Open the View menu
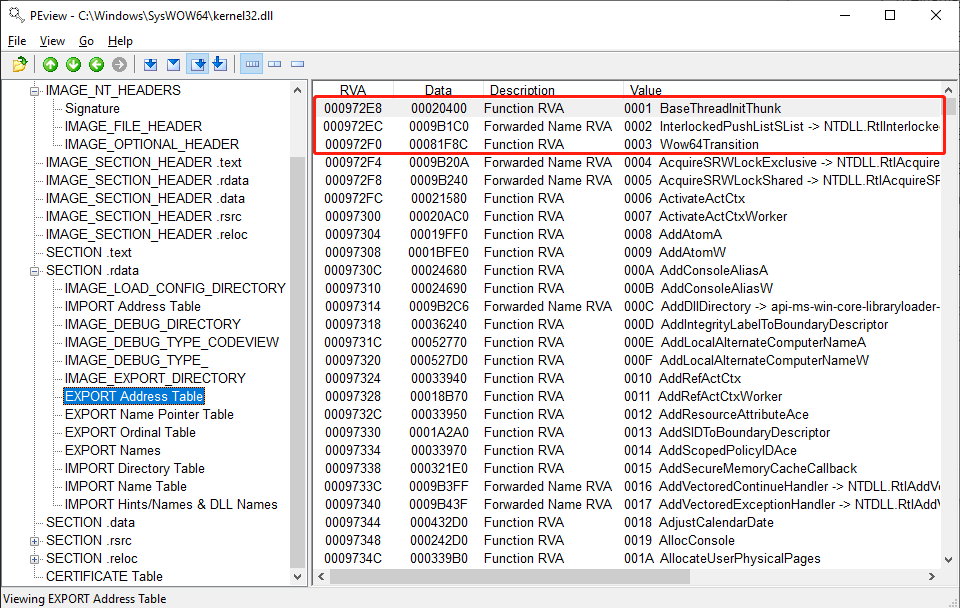 point(52,41)
